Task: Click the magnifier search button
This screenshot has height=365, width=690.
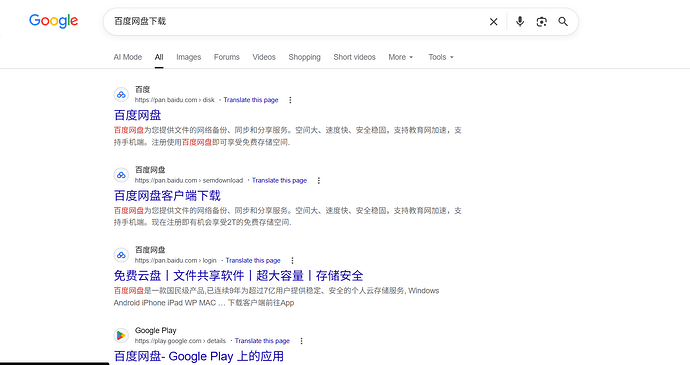Action: (x=563, y=22)
